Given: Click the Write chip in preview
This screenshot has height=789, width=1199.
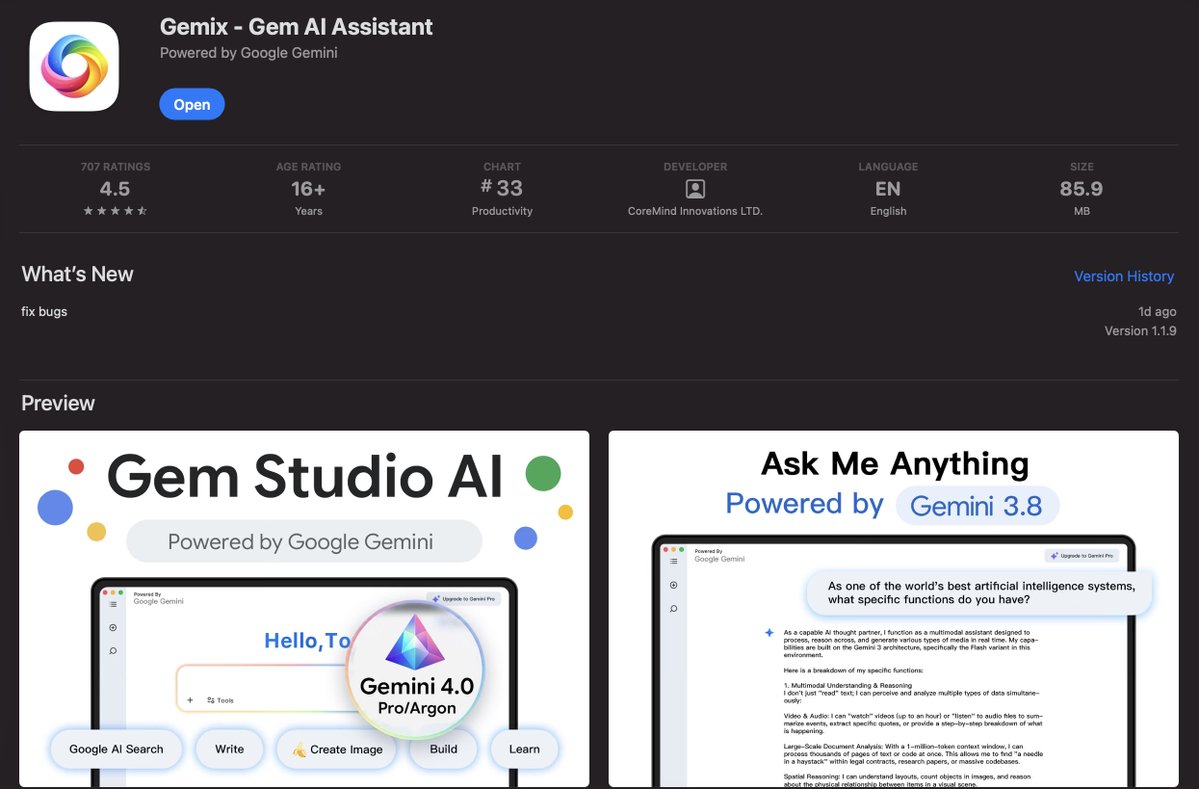Looking at the screenshot, I should 229,749.
